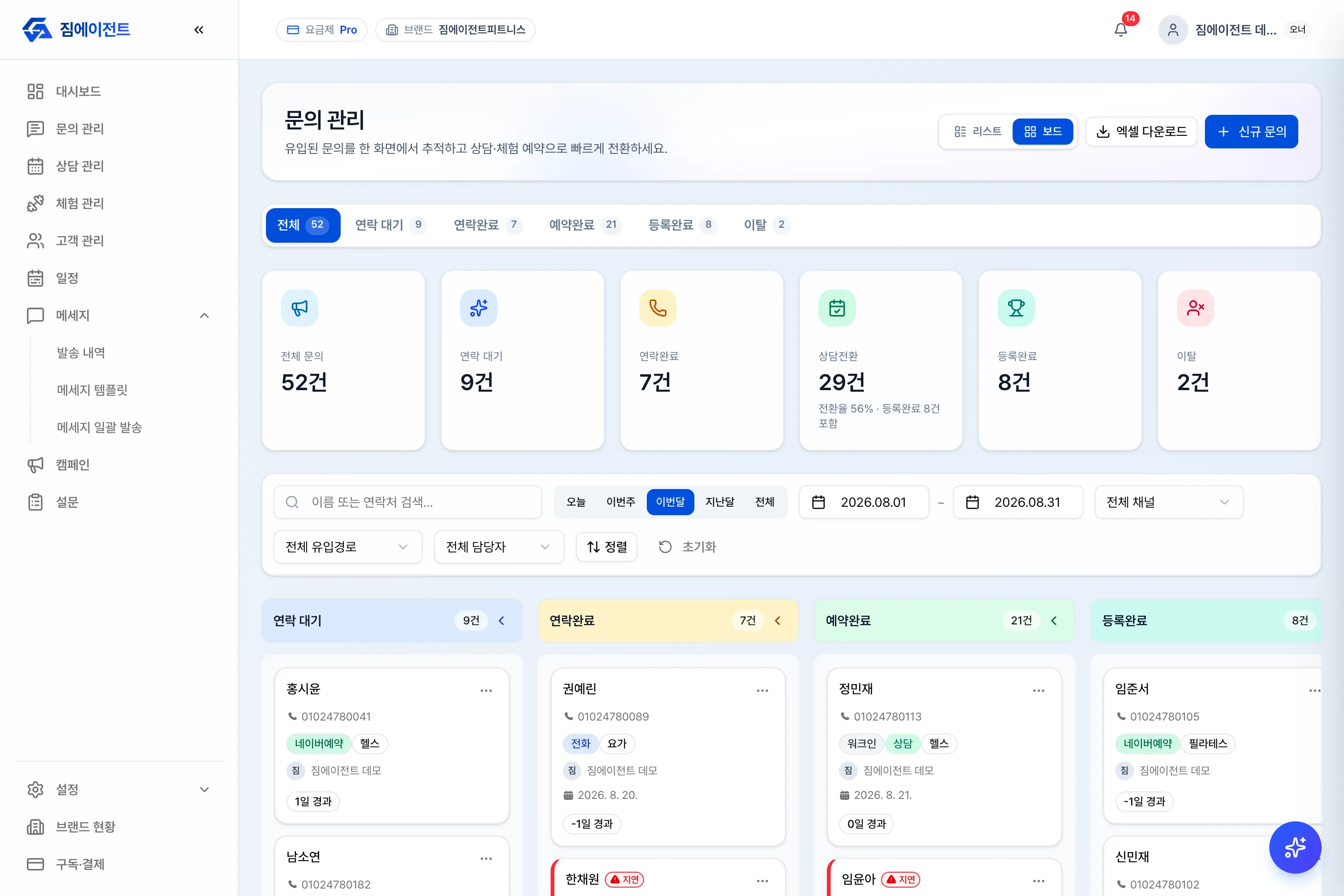The width and height of the screenshot is (1344, 896).
Task: Open the more menu on 권예린 card
Action: (x=762, y=690)
